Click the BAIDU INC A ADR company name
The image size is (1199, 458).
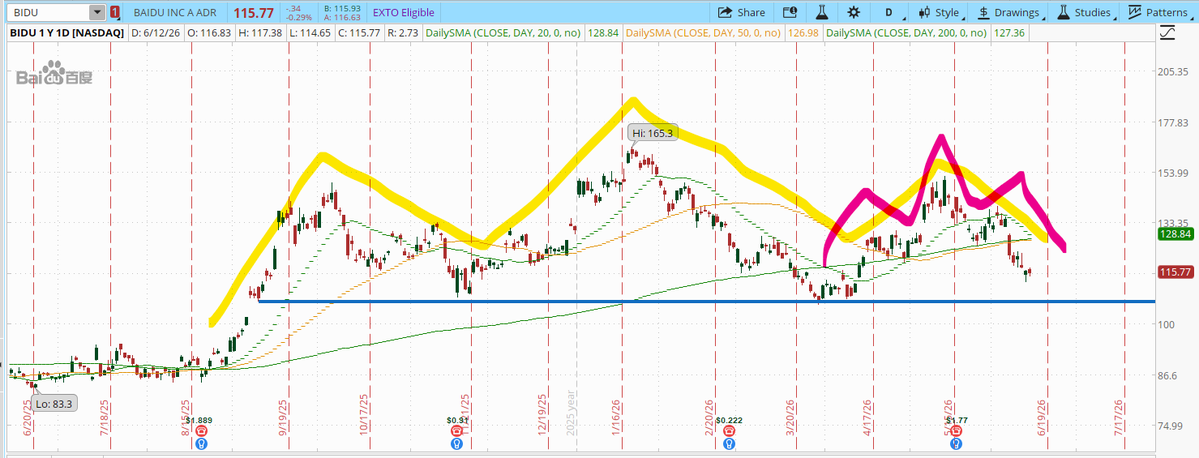[177, 12]
